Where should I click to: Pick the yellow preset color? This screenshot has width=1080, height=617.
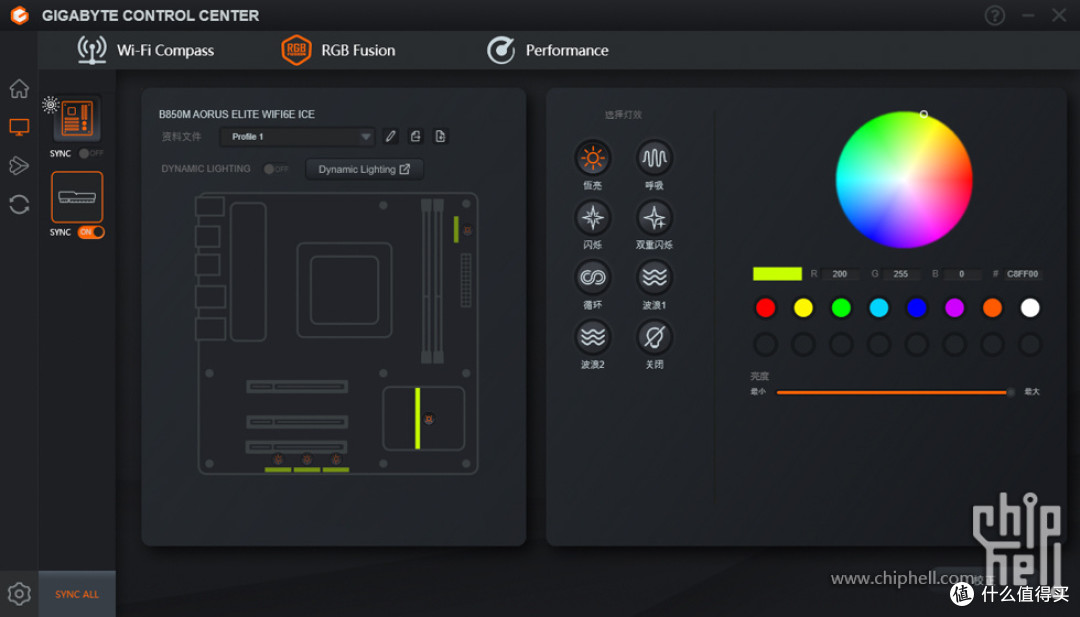point(803,308)
